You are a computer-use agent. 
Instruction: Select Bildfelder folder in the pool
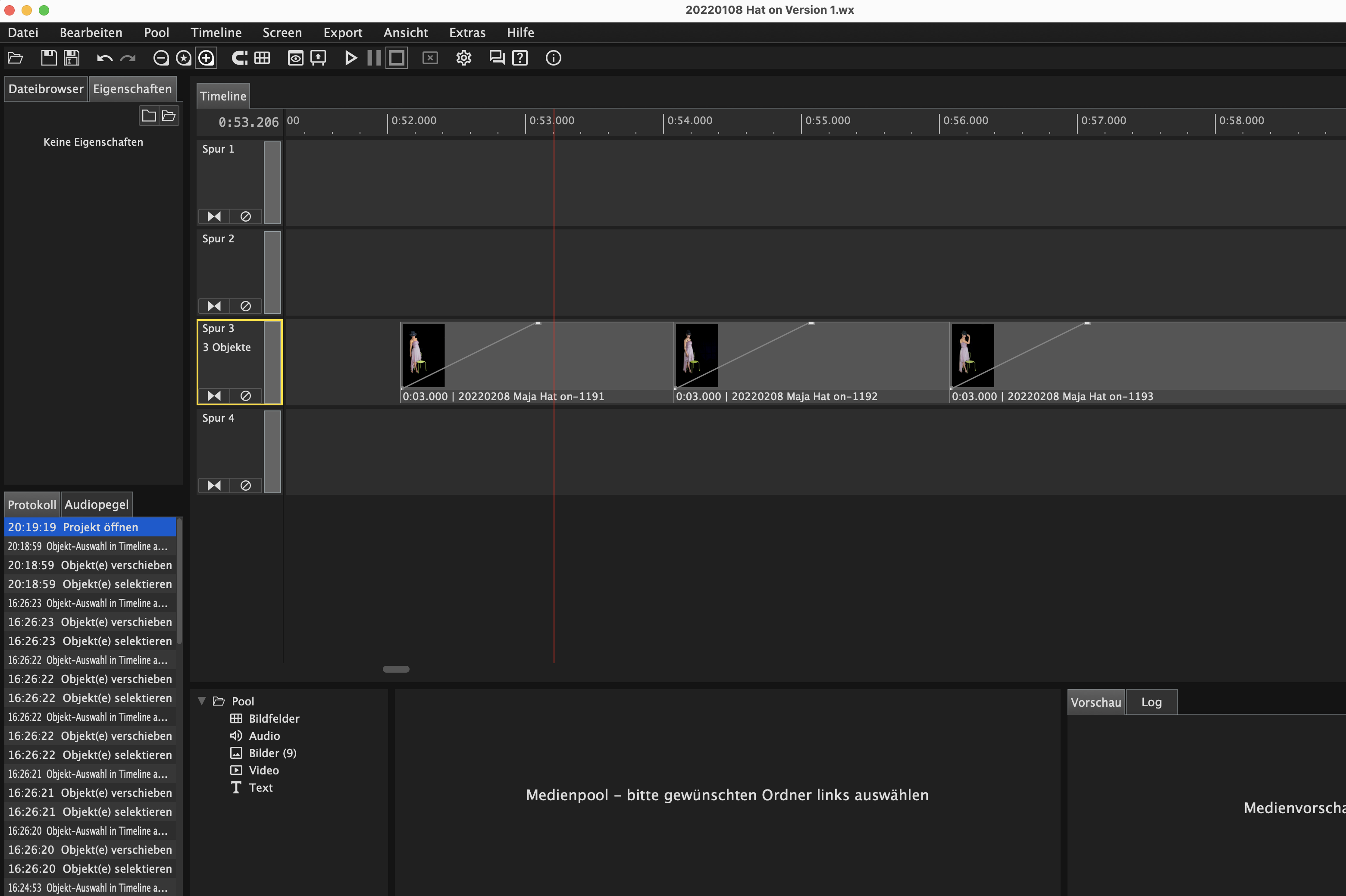[274, 718]
